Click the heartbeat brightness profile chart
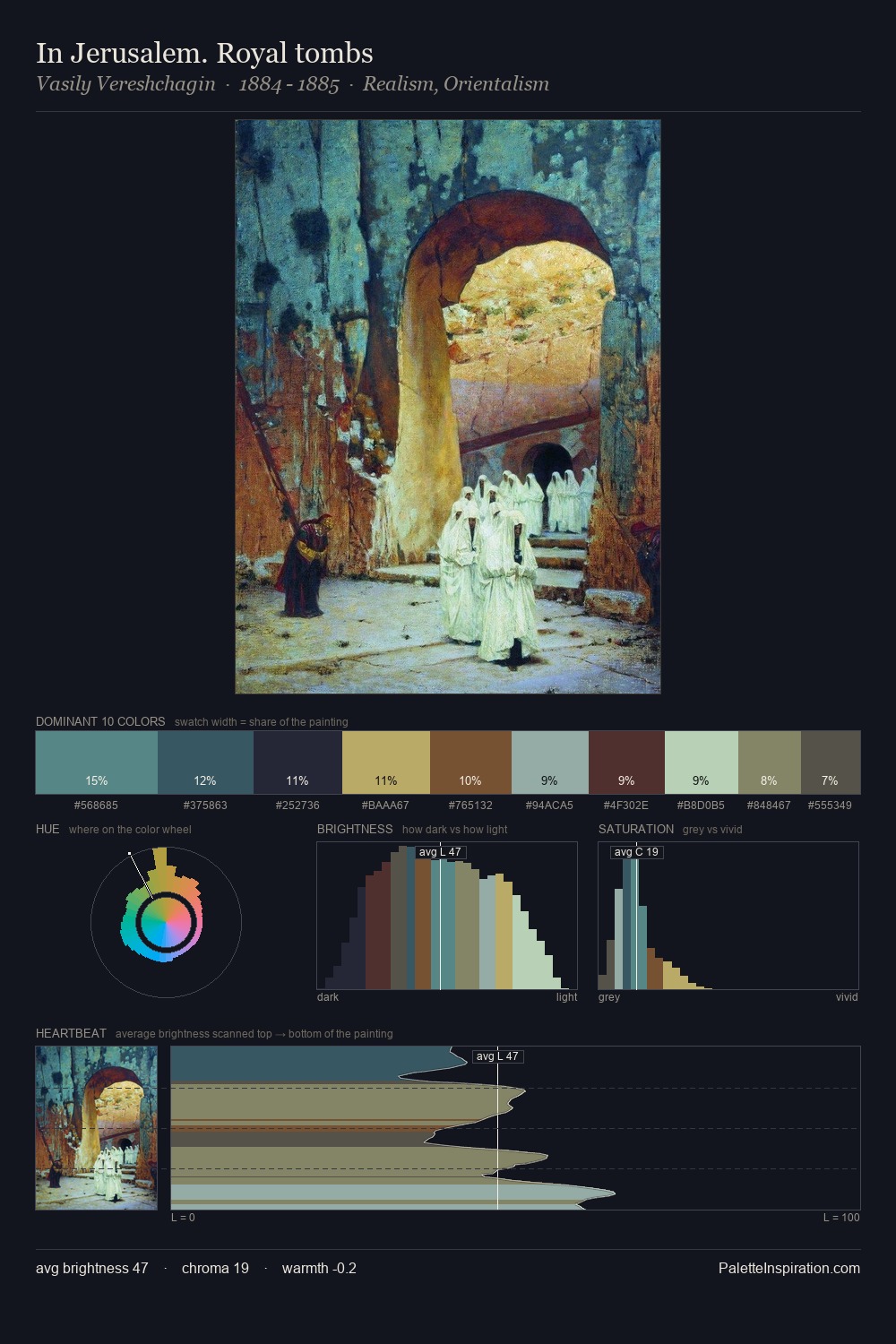 click(x=515, y=1128)
